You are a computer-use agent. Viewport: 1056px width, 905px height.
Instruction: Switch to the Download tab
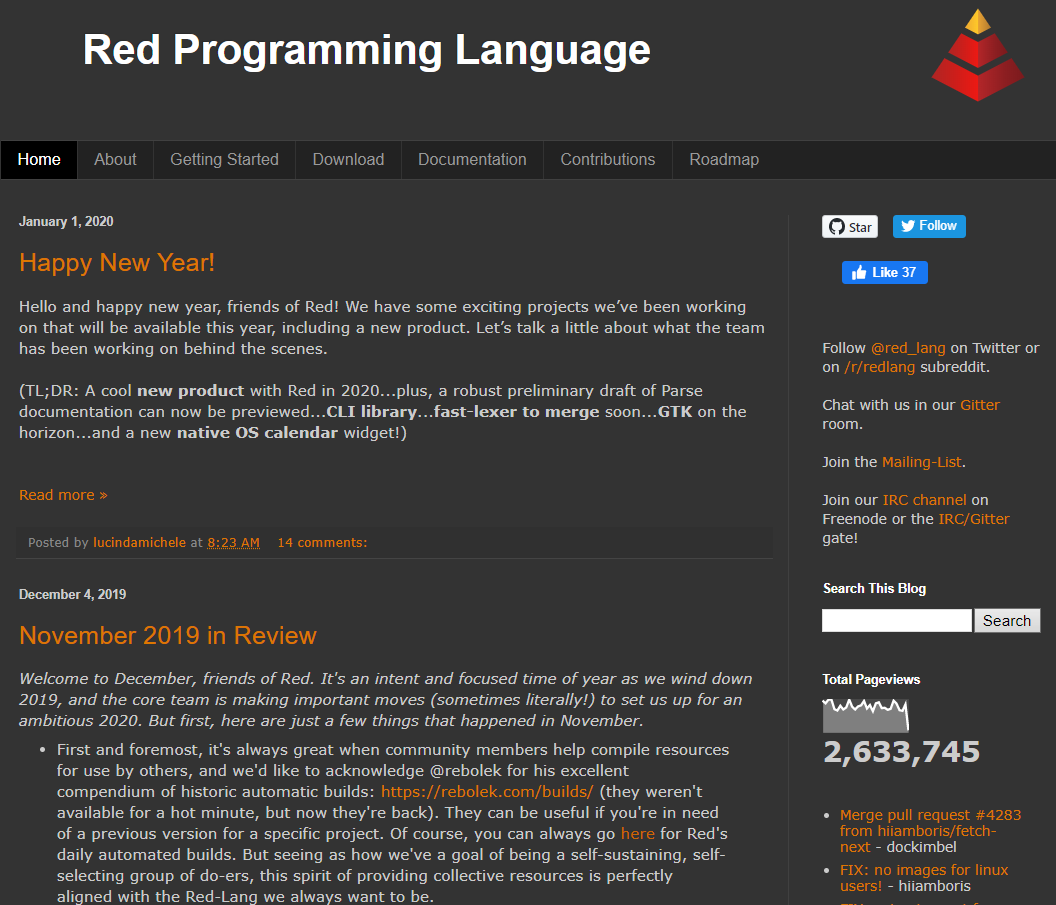coord(348,160)
